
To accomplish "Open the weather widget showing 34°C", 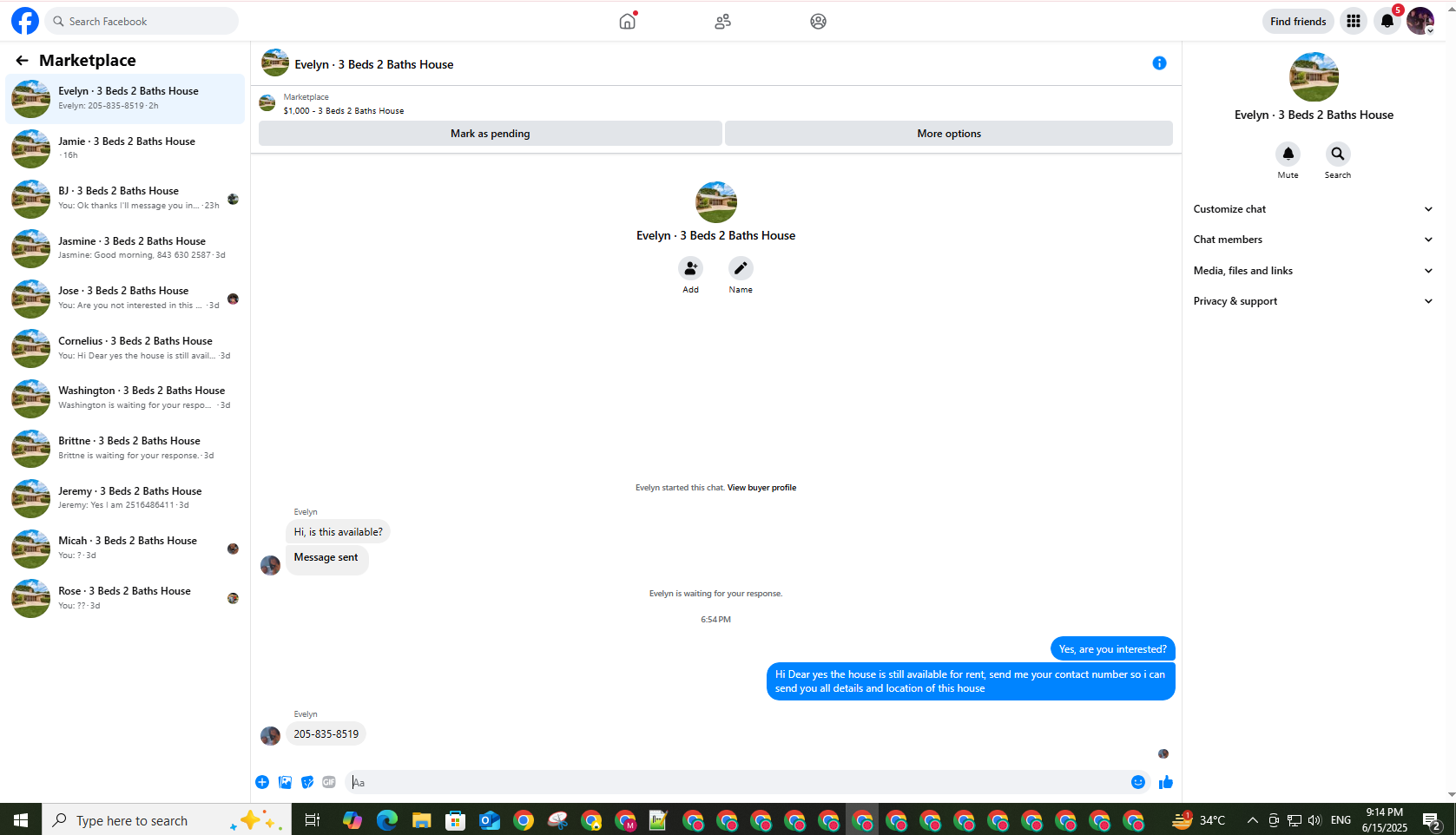I will point(1199,820).
